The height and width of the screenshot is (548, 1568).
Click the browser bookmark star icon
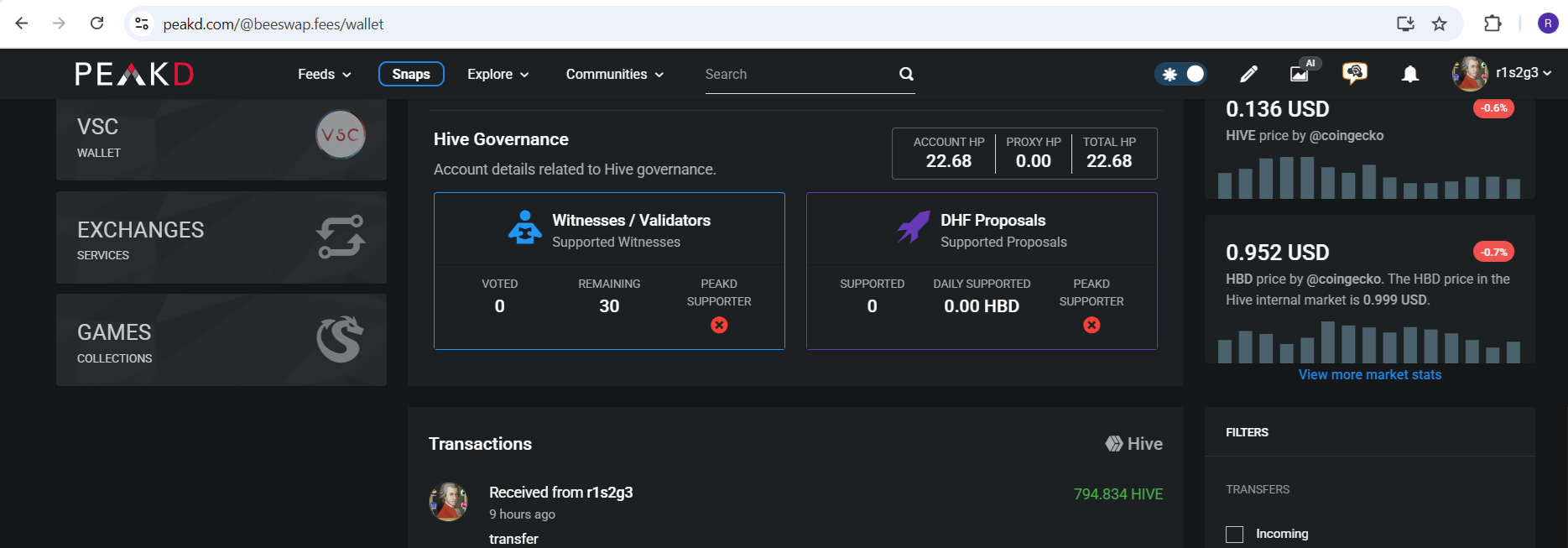(1440, 23)
